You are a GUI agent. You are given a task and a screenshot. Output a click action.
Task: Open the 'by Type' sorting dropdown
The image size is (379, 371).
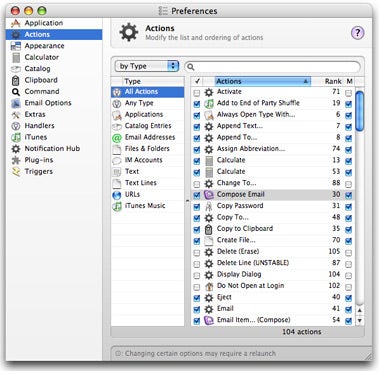coord(147,66)
